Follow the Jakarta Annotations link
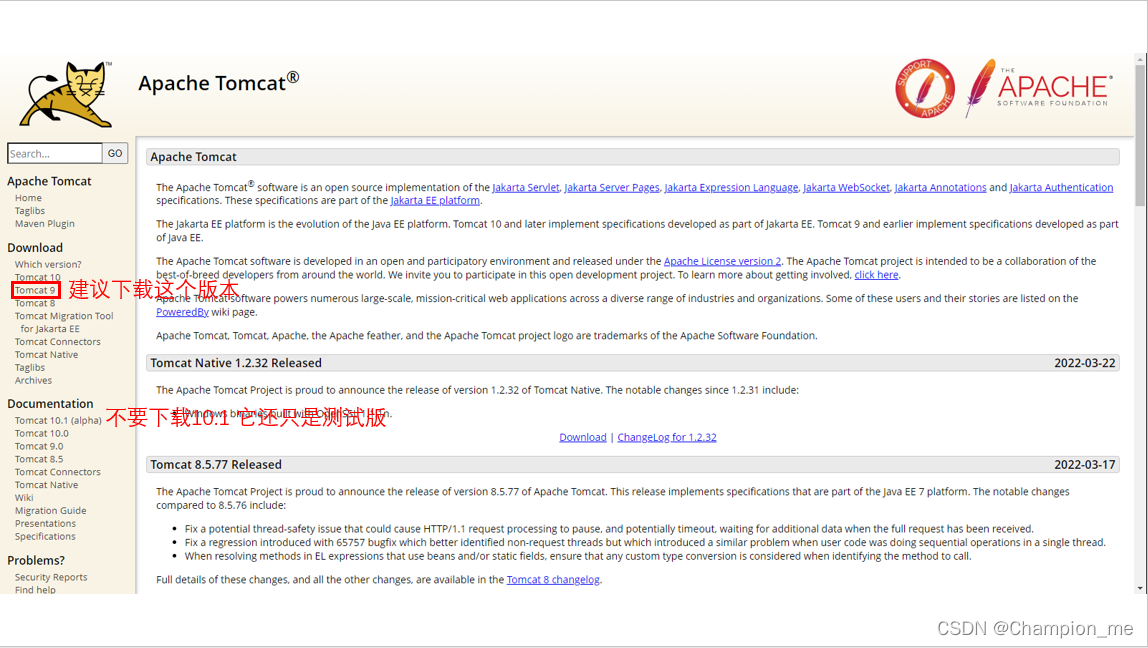The width and height of the screenshot is (1148, 648). pos(940,187)
